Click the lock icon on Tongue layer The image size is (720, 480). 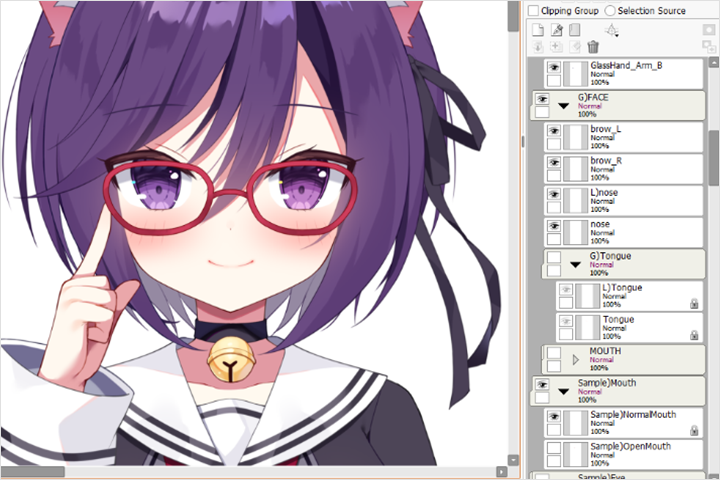click(694, 335)
